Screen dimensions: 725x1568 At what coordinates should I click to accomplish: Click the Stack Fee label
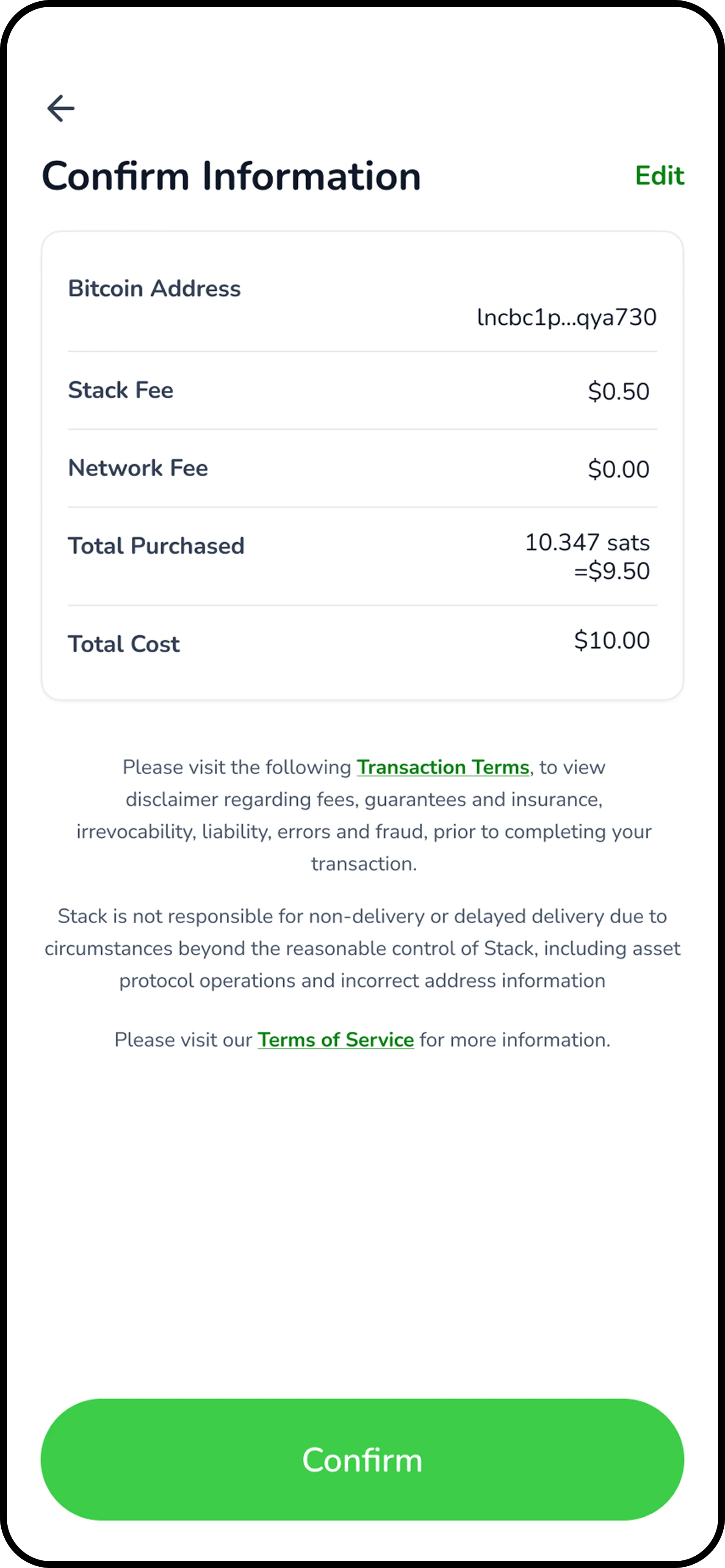pyautogui.click(x=121, y=390)
